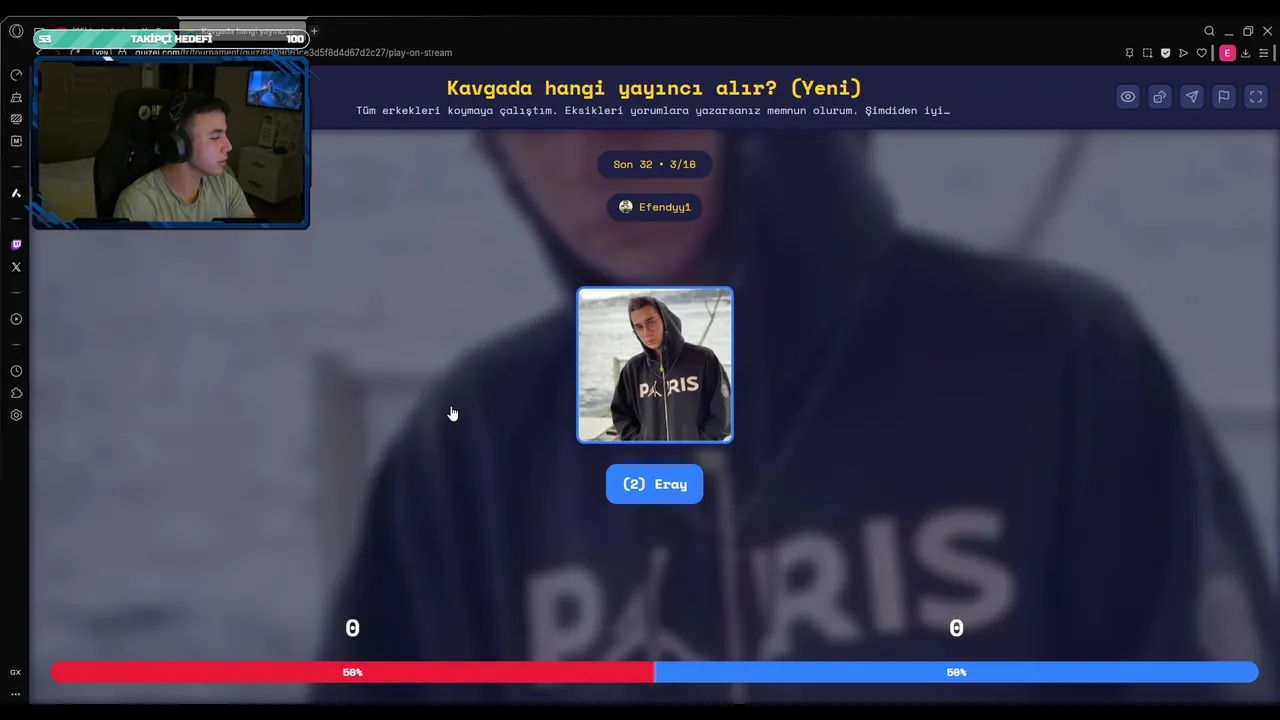Viewport: 1280px width, 720px height.
Task: Open GX Cleaner icon in sidebar
Action: 16,97
